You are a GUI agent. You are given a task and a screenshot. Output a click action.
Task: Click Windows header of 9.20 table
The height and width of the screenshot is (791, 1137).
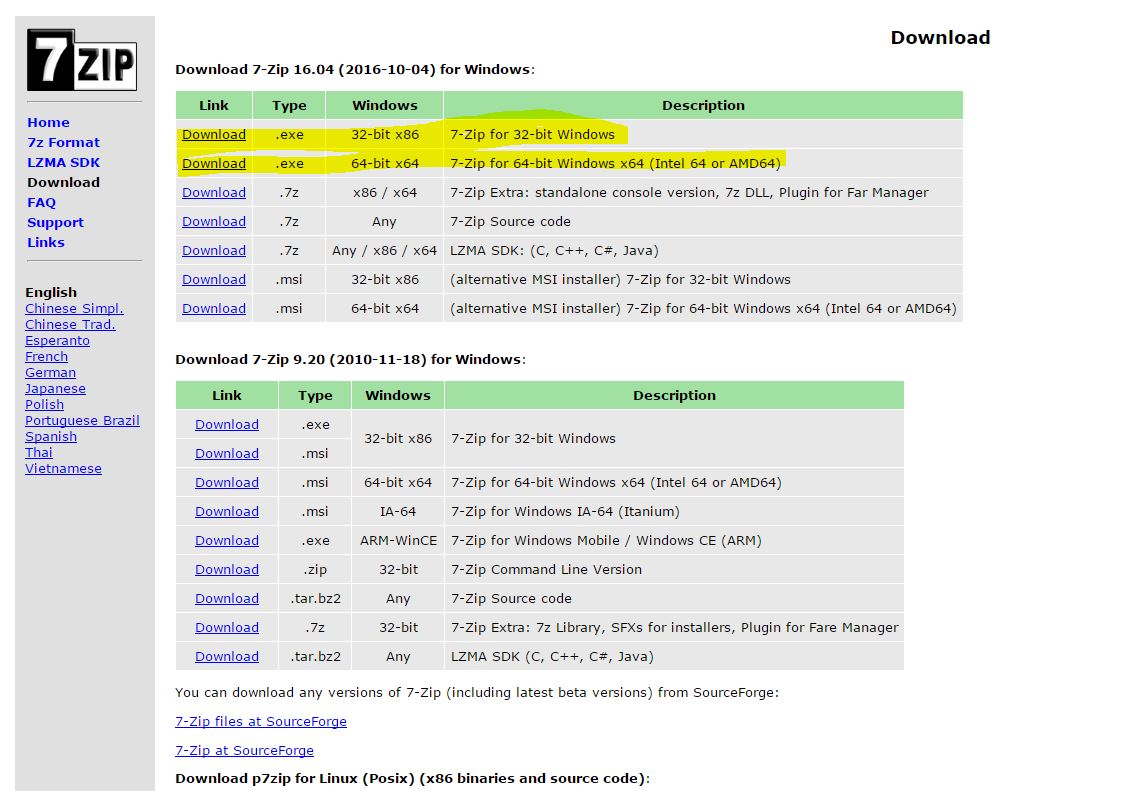[398, 396]
